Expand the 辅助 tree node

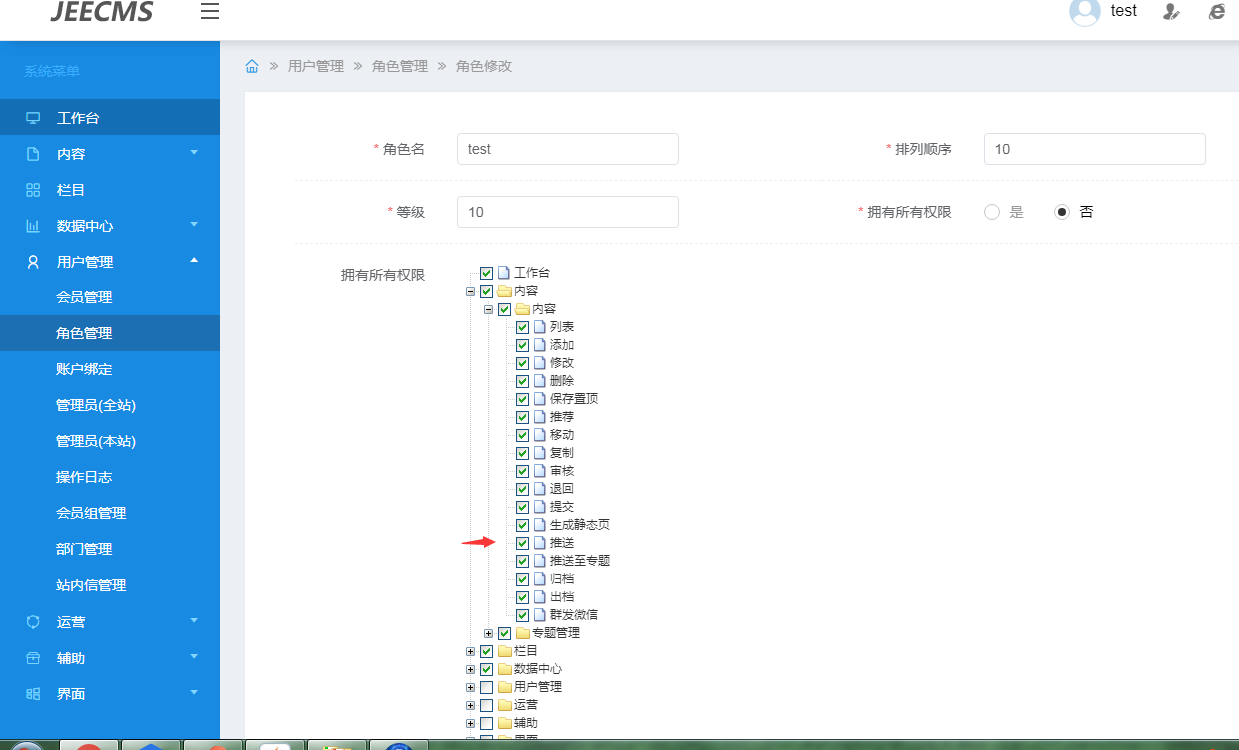470,723
